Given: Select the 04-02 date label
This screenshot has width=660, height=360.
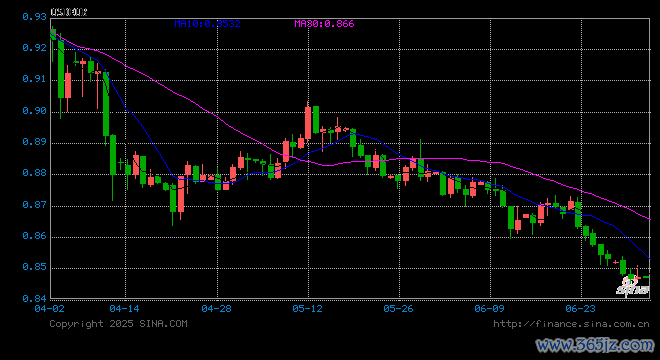Looking at the screenshot, I should (x=50, y=309).
